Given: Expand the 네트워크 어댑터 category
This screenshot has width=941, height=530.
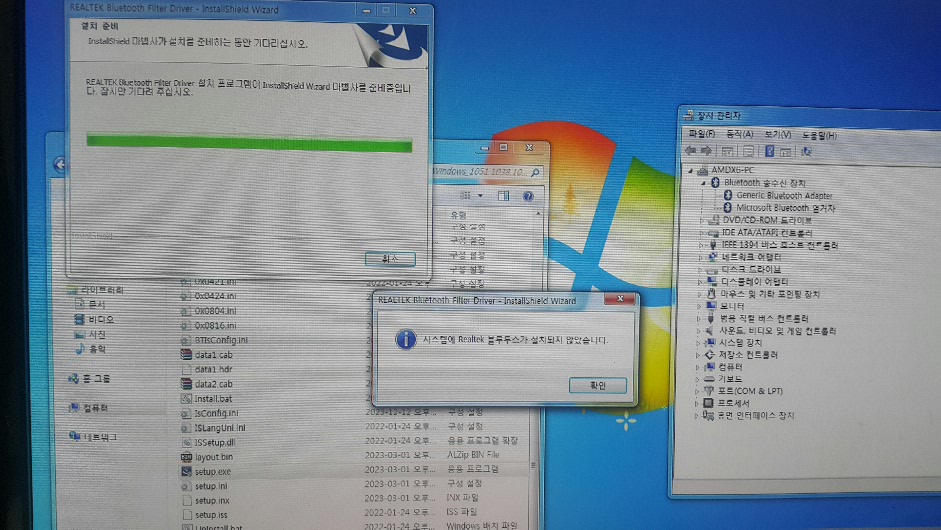Looking at the screenshot, I should 700,257.
